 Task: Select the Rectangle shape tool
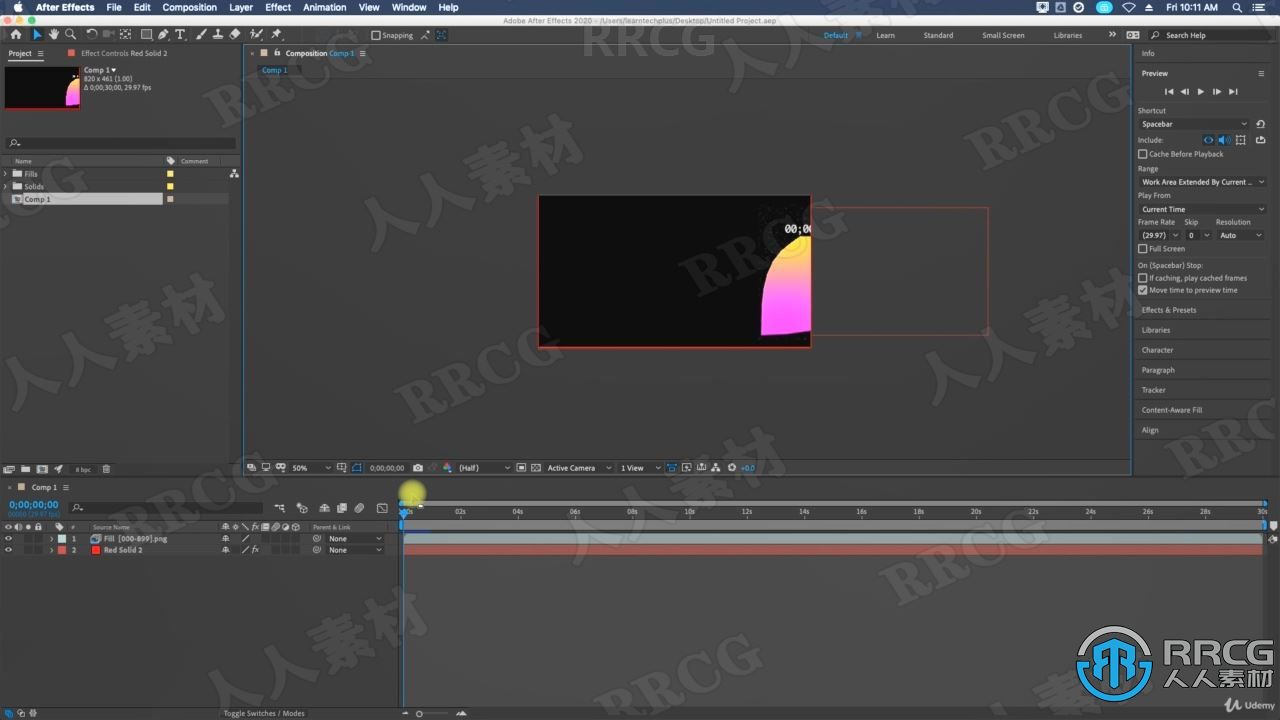[146, 34]
